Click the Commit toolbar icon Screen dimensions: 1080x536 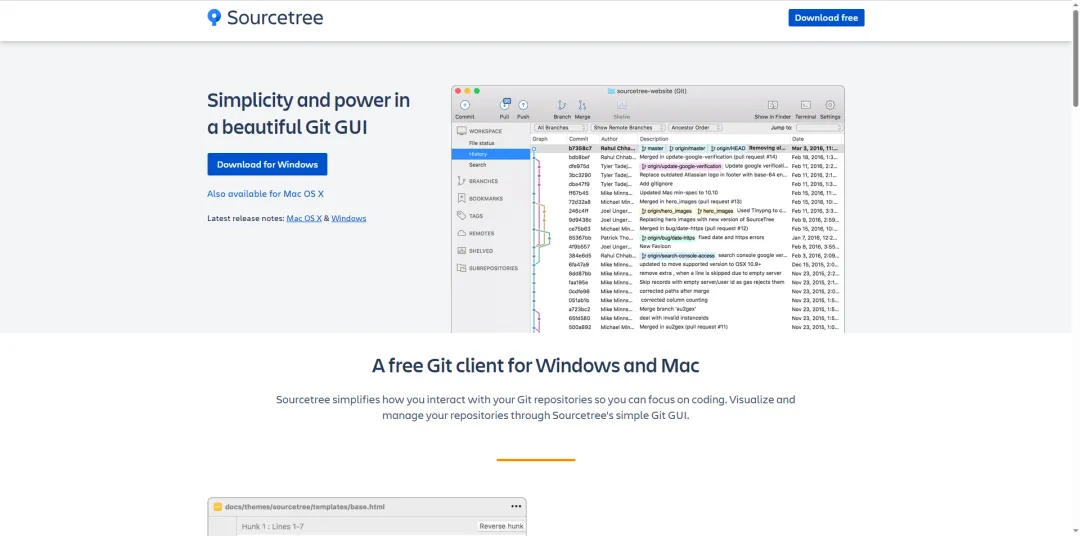tap(465, 105)
